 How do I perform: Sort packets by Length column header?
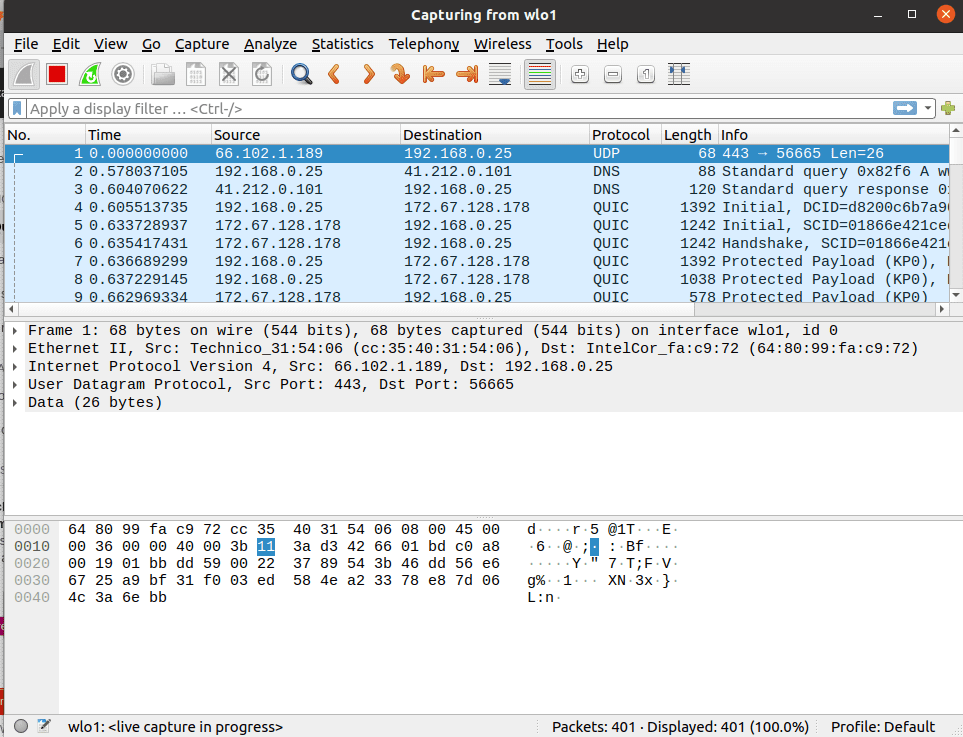[690, 135]
